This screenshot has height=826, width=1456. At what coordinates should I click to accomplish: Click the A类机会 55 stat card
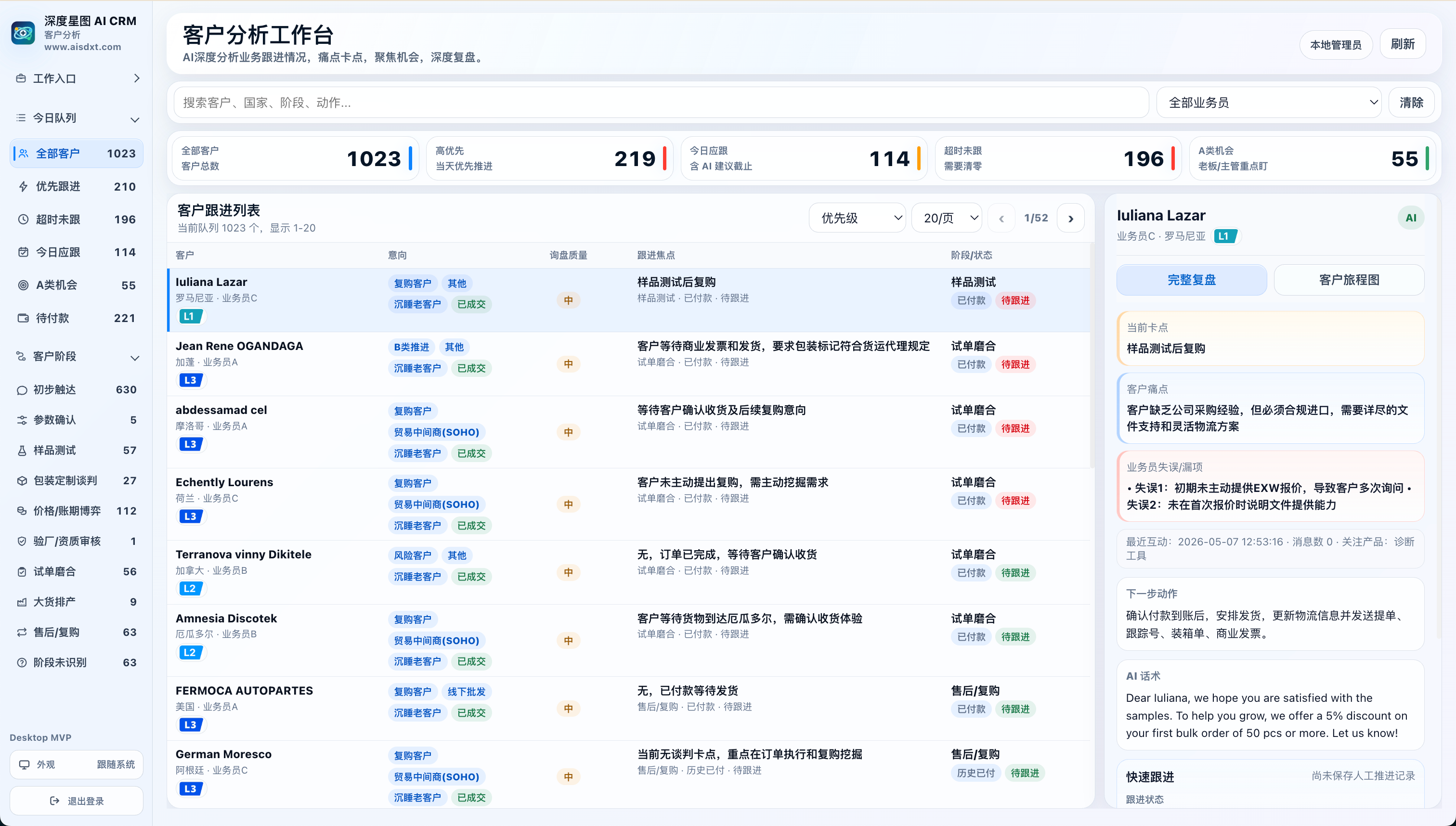[x=1313, y=158]
